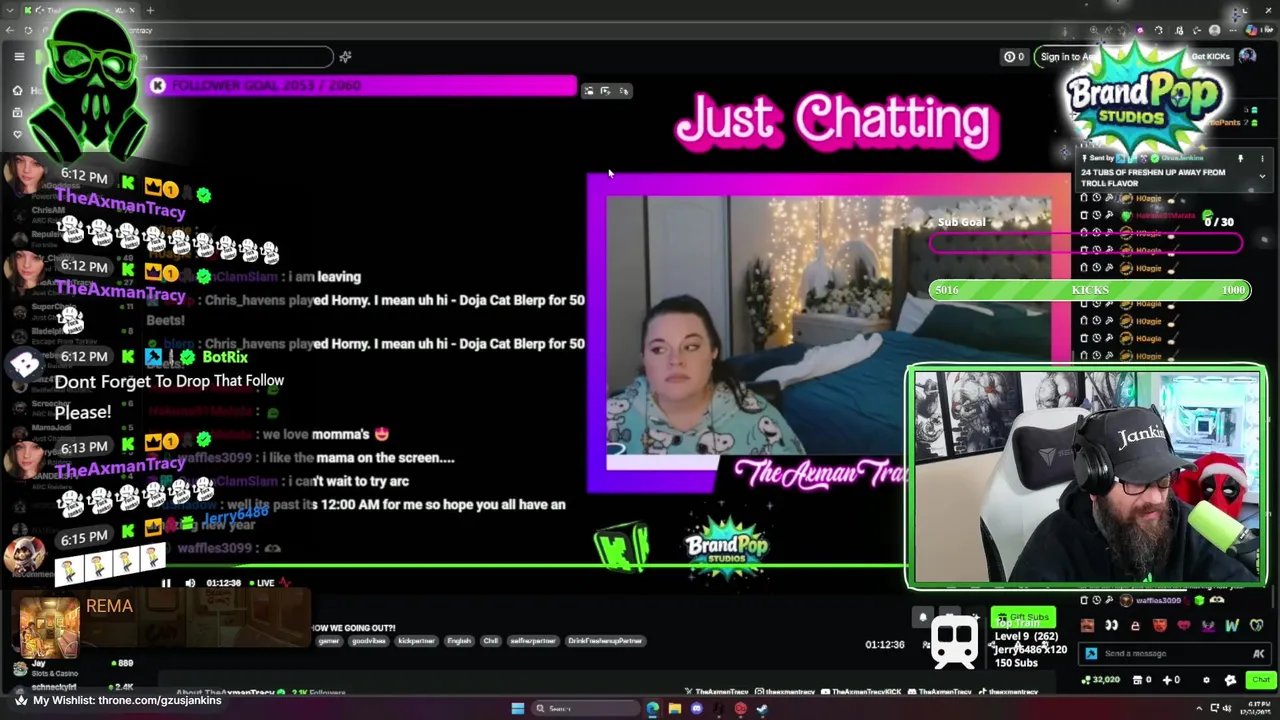
Task: Open the emote picker beside message field
Action: pyautogui.click(x=1258, y=654)
